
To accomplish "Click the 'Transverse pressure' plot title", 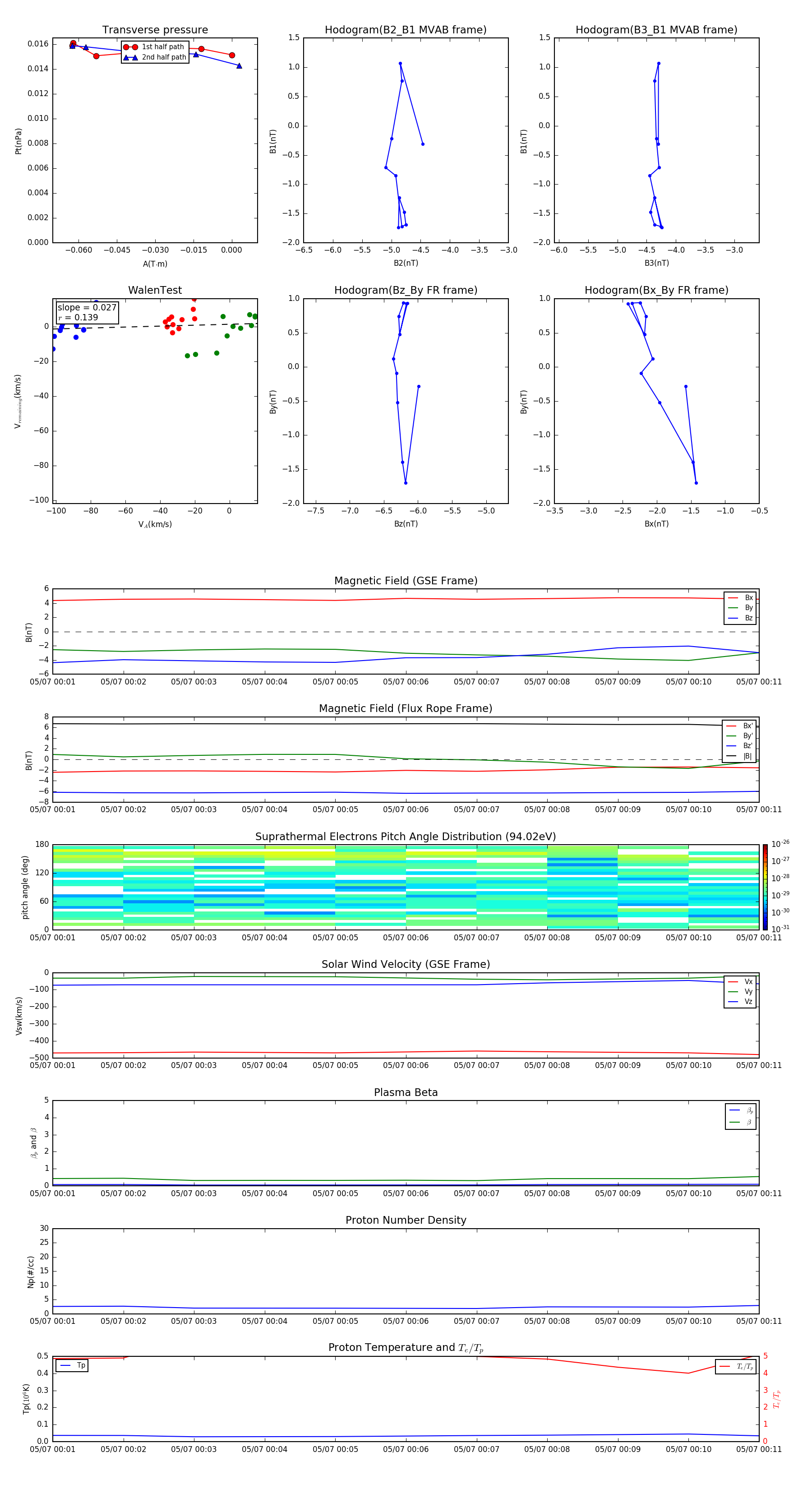I will click(155, 30).
